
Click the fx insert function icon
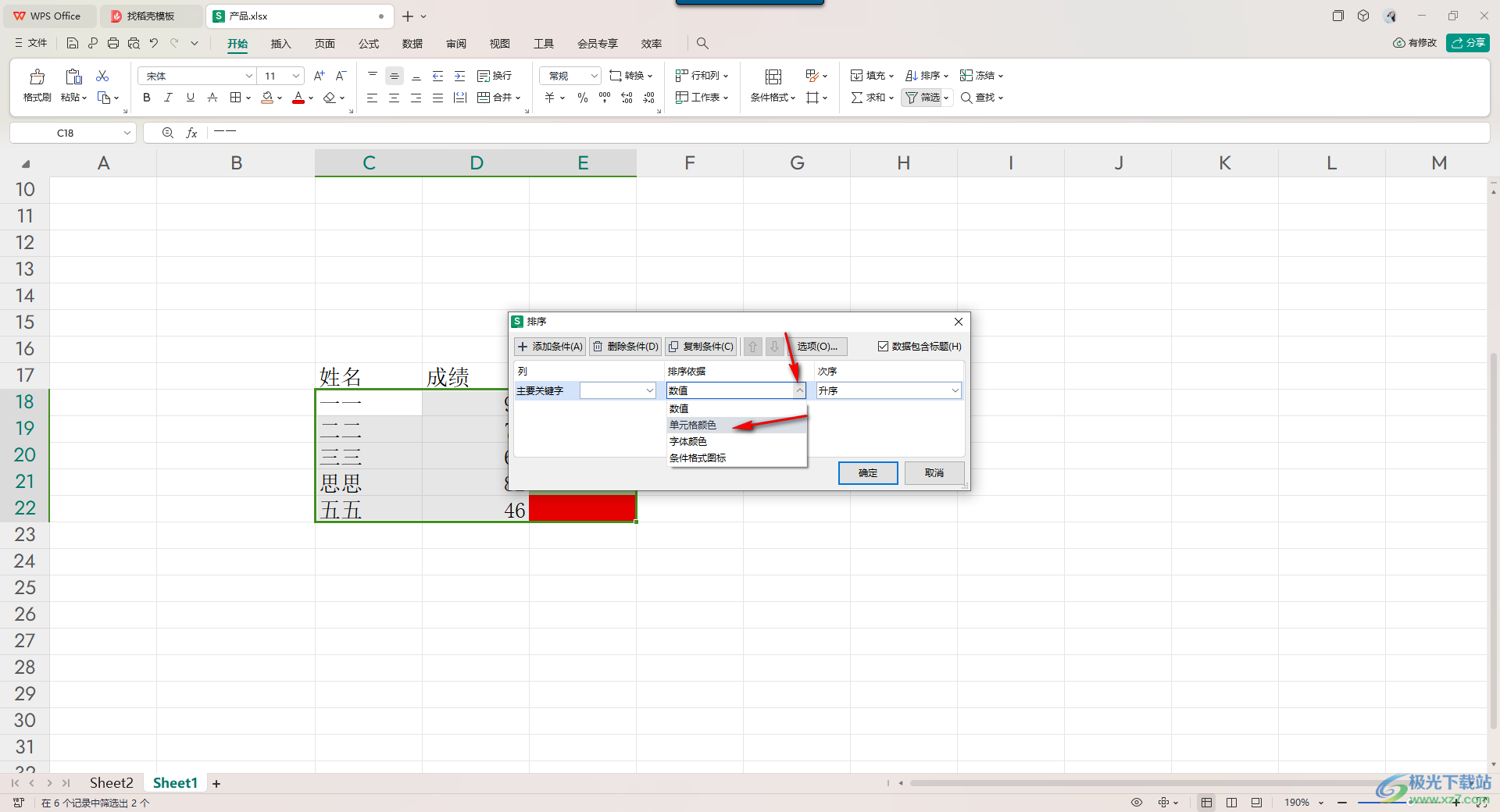pos(191,133)
